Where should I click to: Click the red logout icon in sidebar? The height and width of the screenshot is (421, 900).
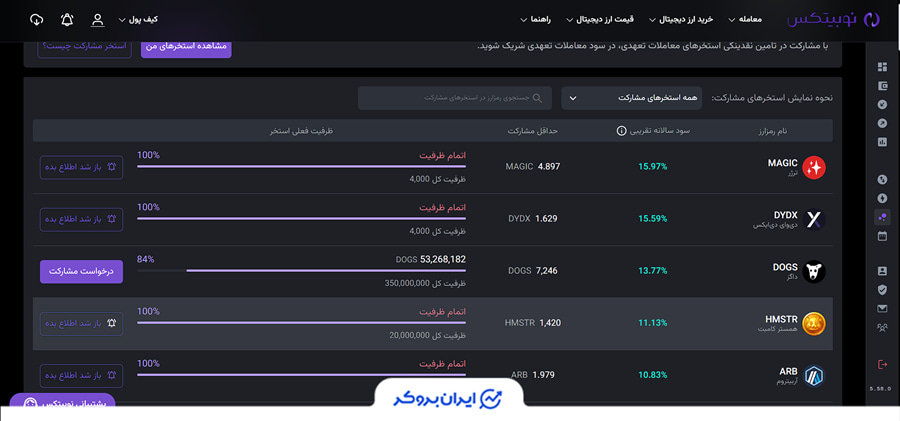(x=882, y=364)
